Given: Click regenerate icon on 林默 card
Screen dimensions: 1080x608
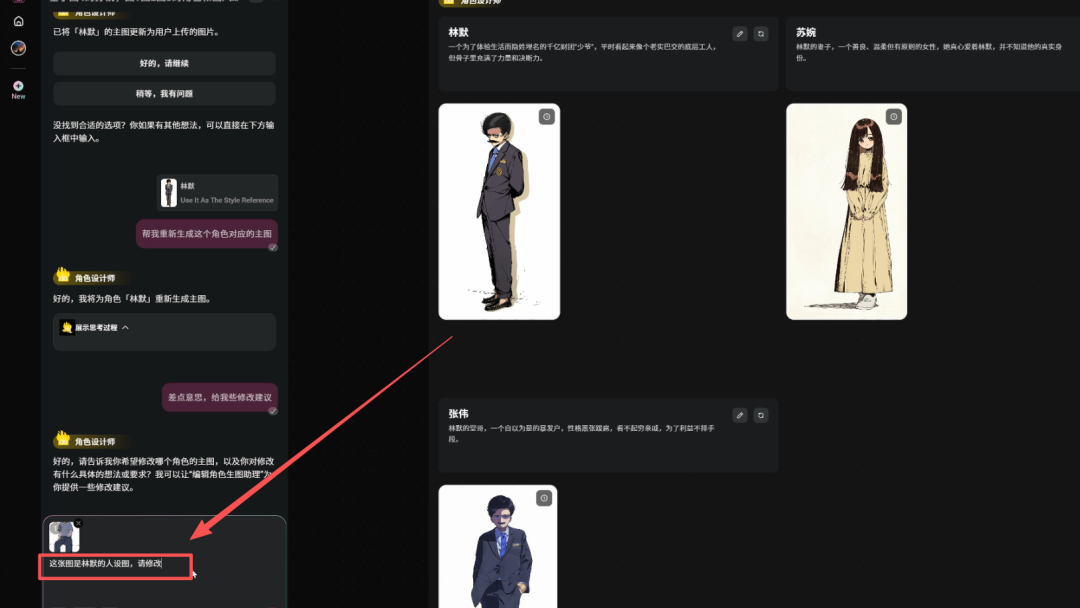Looking at the screenshot, I should 761,33.
